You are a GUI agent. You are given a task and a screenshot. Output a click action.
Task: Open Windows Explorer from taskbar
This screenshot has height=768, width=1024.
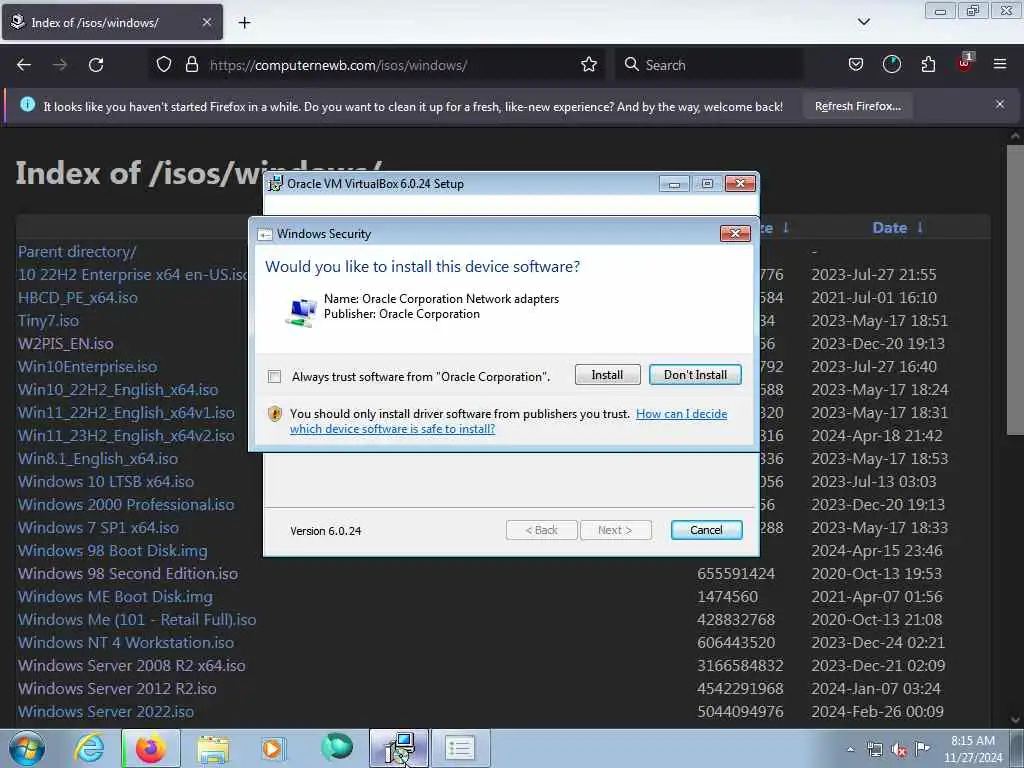[213, 748]
